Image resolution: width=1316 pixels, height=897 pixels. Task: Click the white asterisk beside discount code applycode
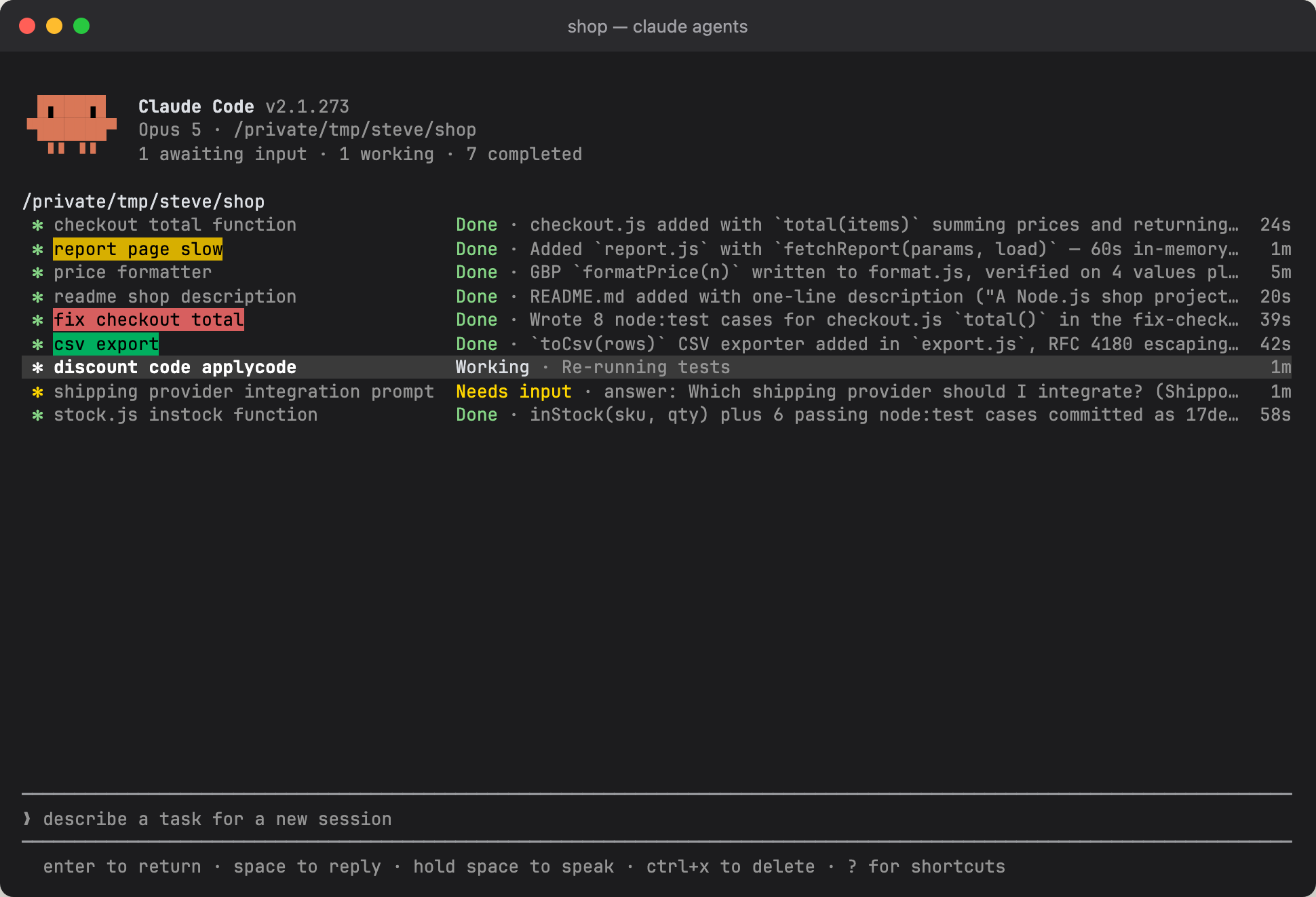coord(38,368)
